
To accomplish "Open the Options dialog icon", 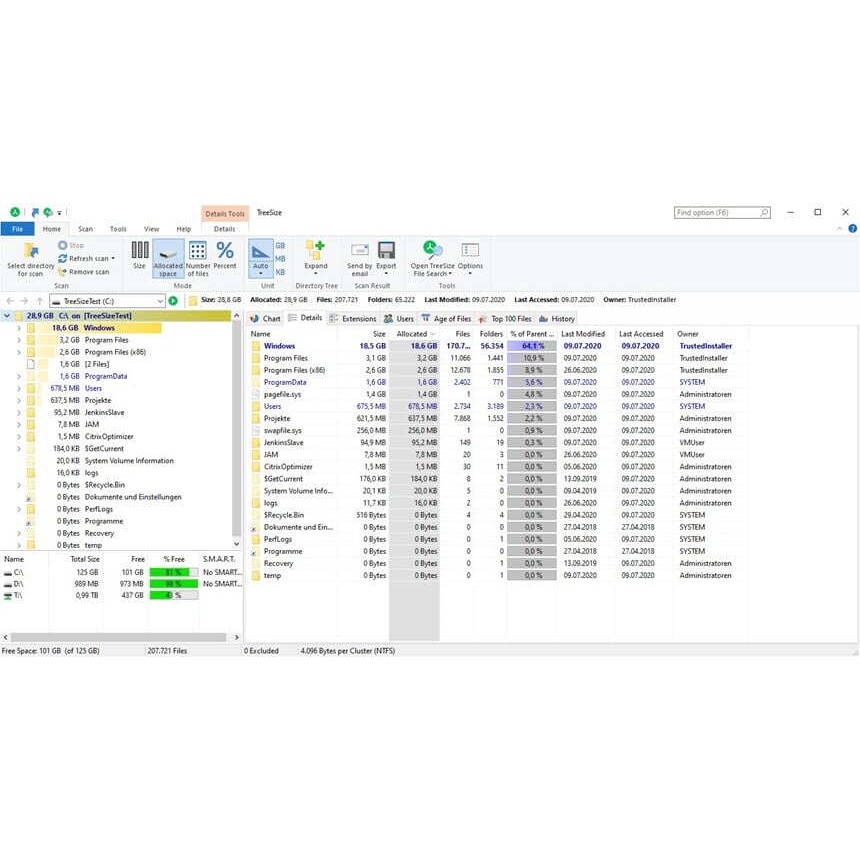I will click(x=470, y=250).
